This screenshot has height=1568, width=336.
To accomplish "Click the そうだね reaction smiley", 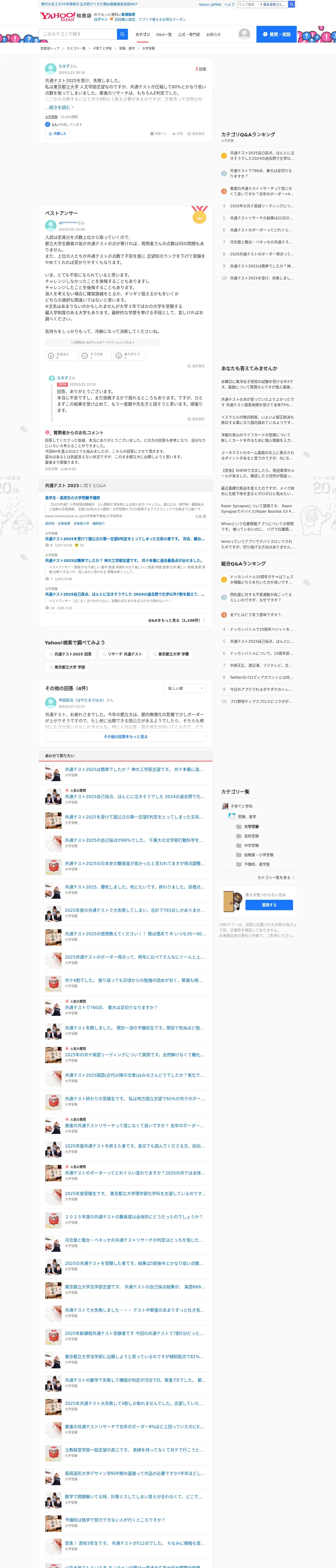I will tap(85, 355).
